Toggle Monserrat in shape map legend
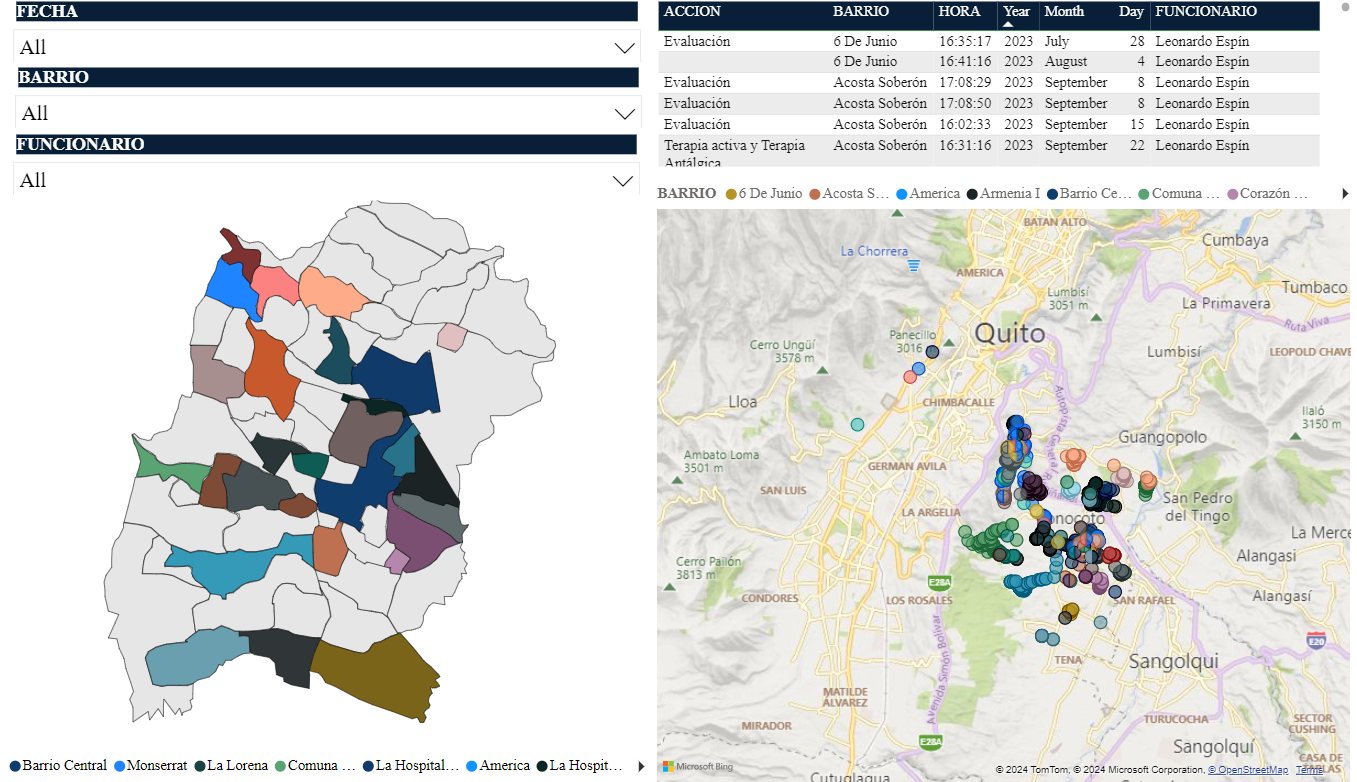Image resolution: width=1357 pixels, height=782 pixels. [x=157, y=766]
